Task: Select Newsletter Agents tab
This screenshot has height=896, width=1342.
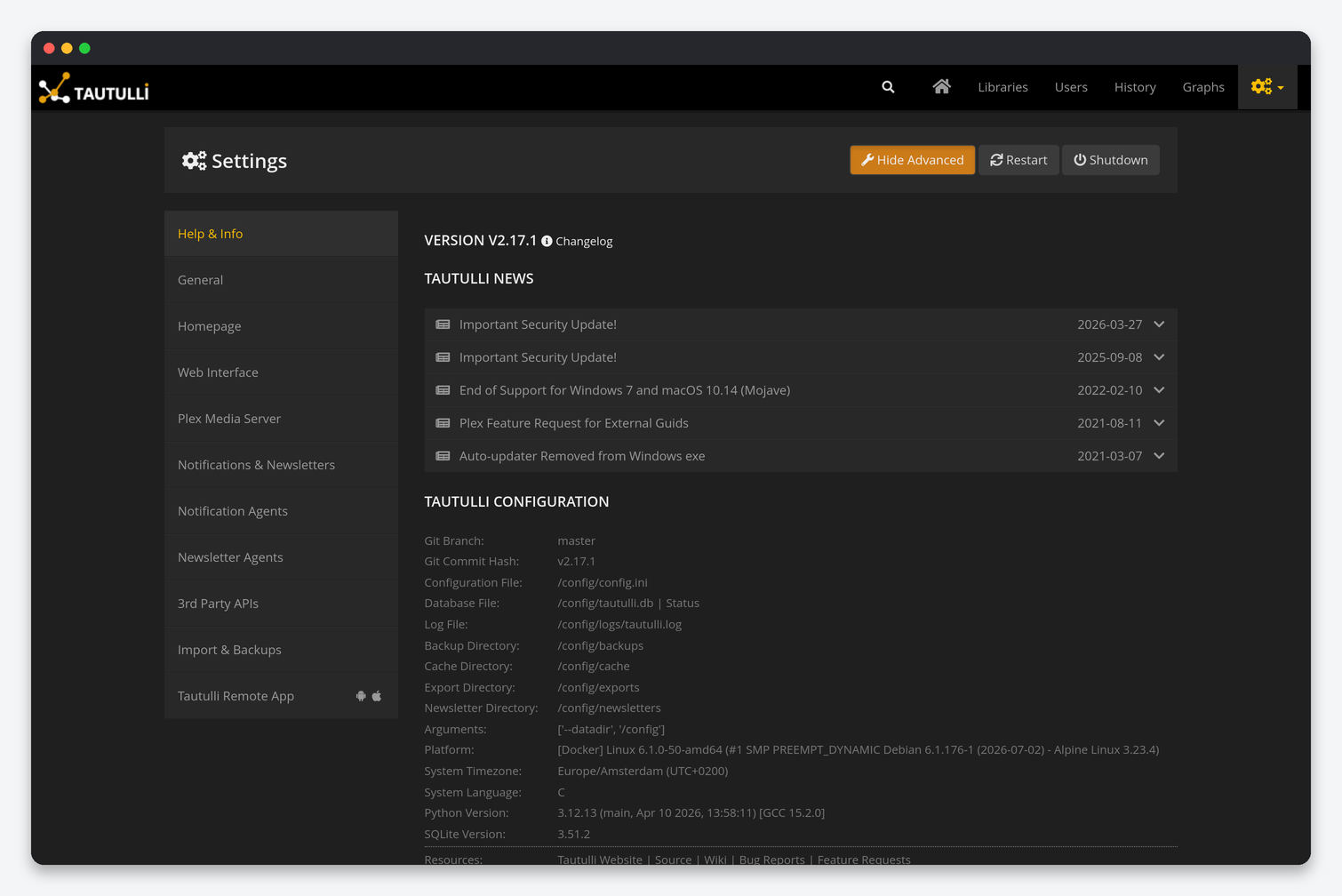Action: 281,557
